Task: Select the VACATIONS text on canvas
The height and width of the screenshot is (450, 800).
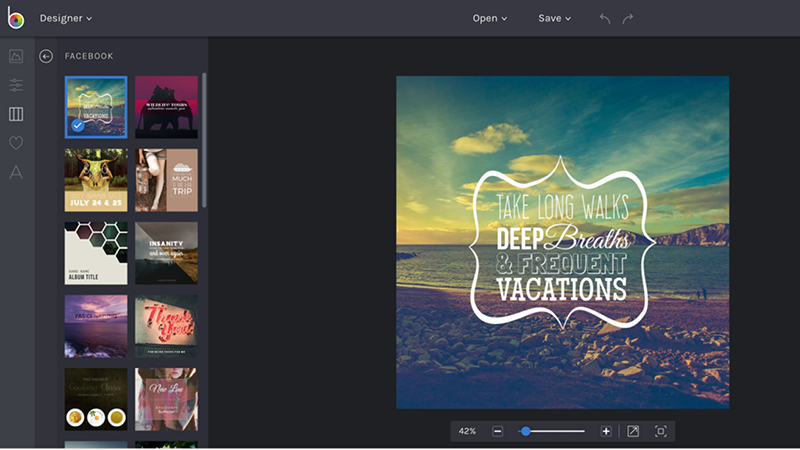Action: pos(562,289)
